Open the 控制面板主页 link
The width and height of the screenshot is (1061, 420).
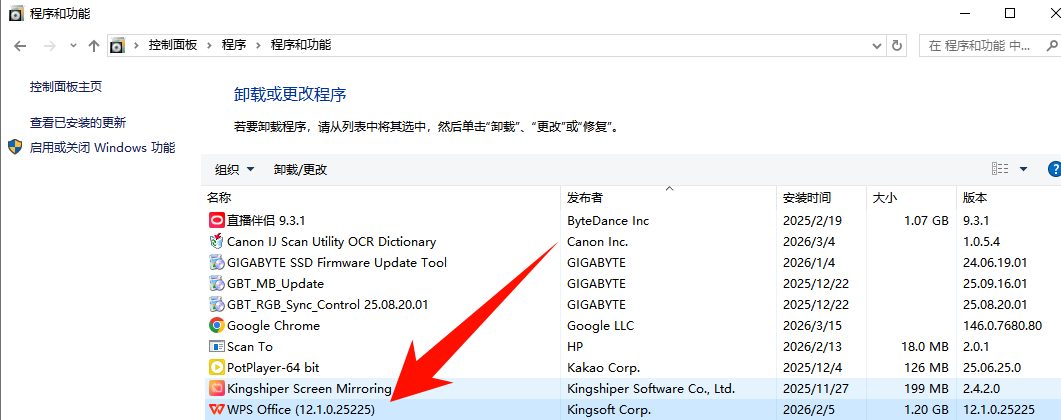(66, 87)
